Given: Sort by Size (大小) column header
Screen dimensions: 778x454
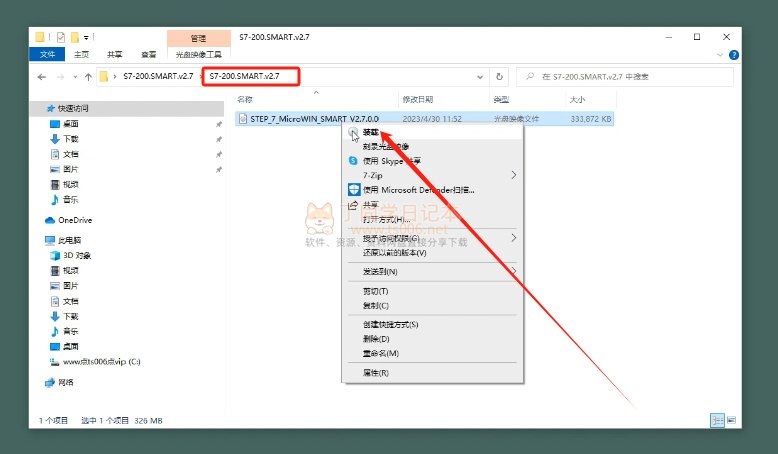Looking at the screenshot, I should 577,100.
